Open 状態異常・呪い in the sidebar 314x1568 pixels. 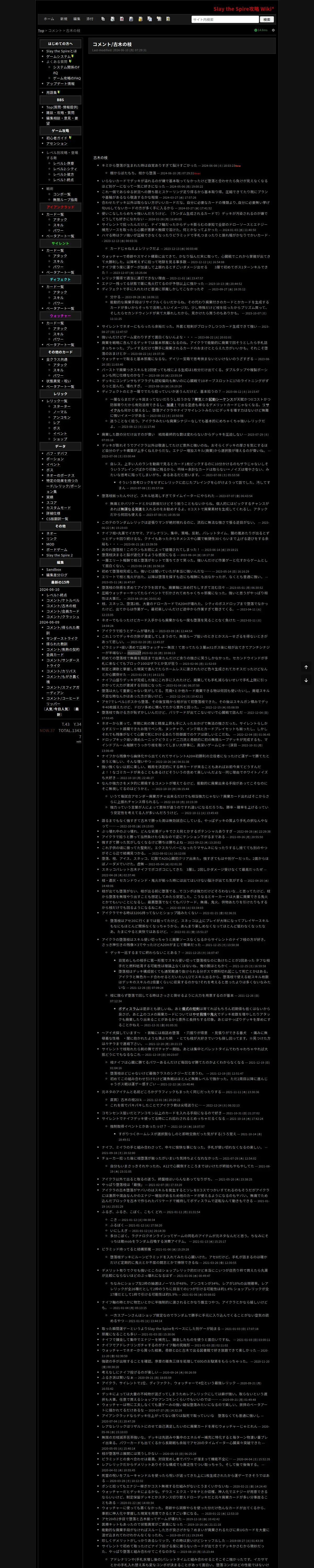point(59,381)
